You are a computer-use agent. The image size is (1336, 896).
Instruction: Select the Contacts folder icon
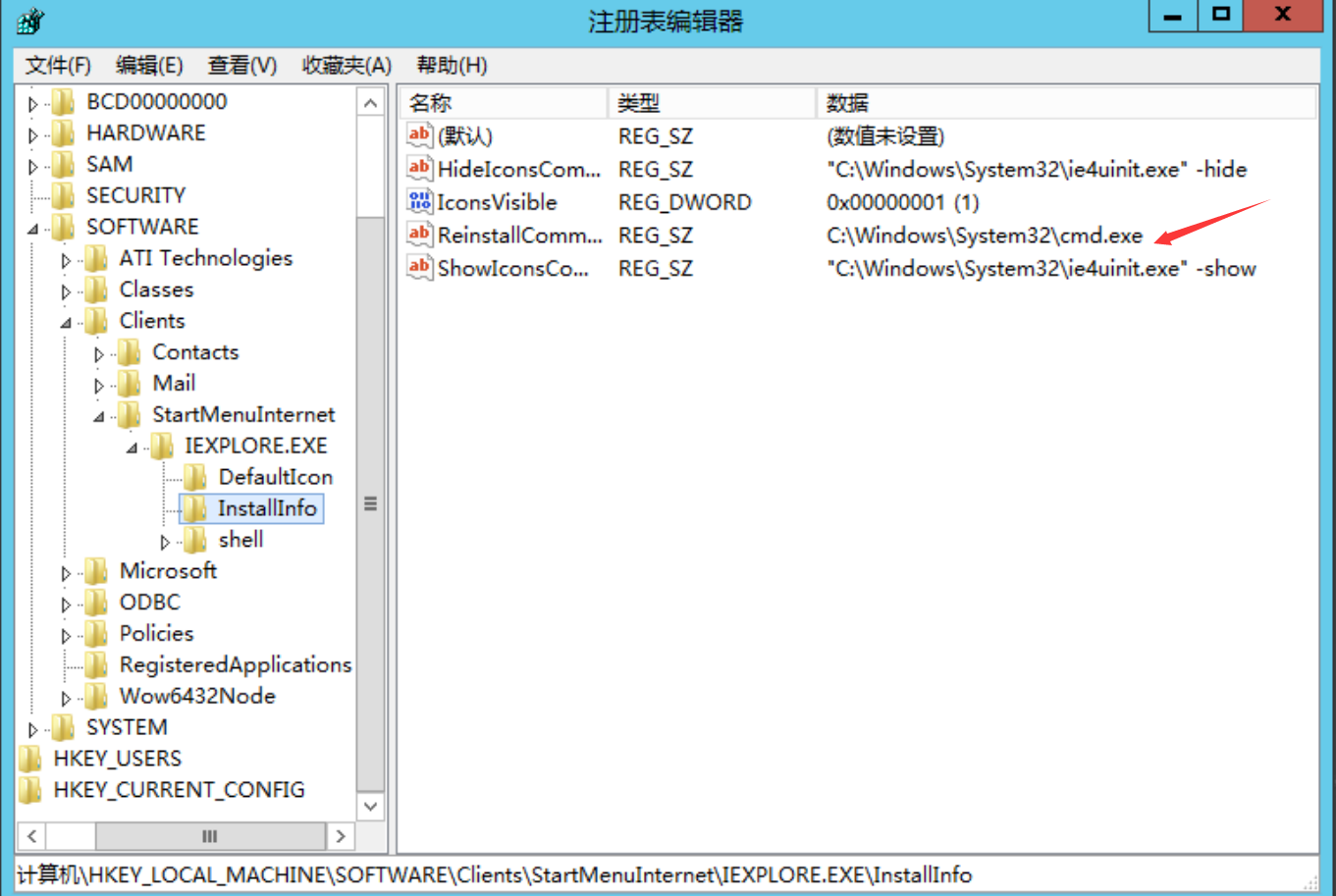129,352
